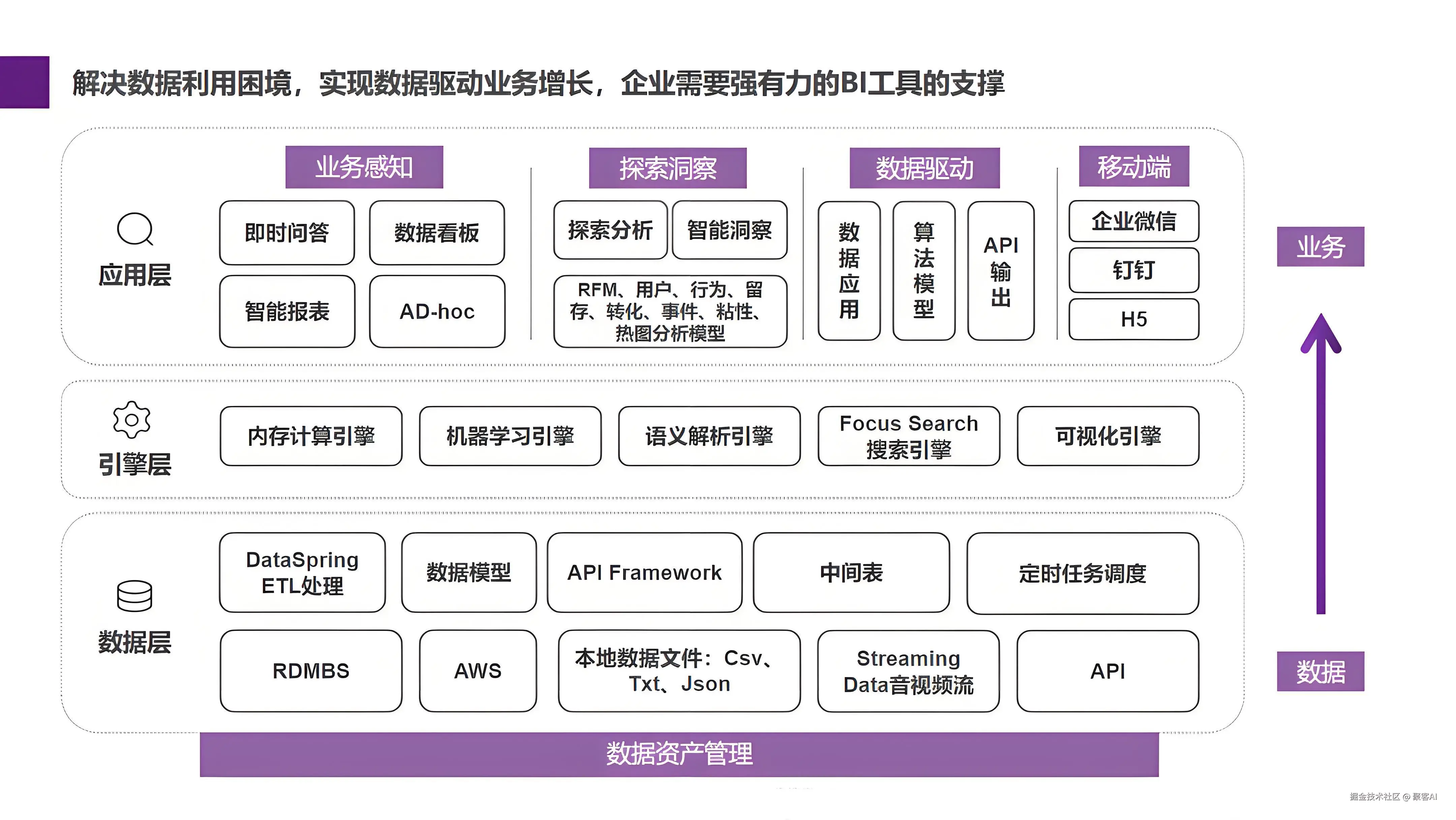This screenshot has height=820, width=1456.
Task: Click the 即时问答 box
Action: (x=287, y=232)
